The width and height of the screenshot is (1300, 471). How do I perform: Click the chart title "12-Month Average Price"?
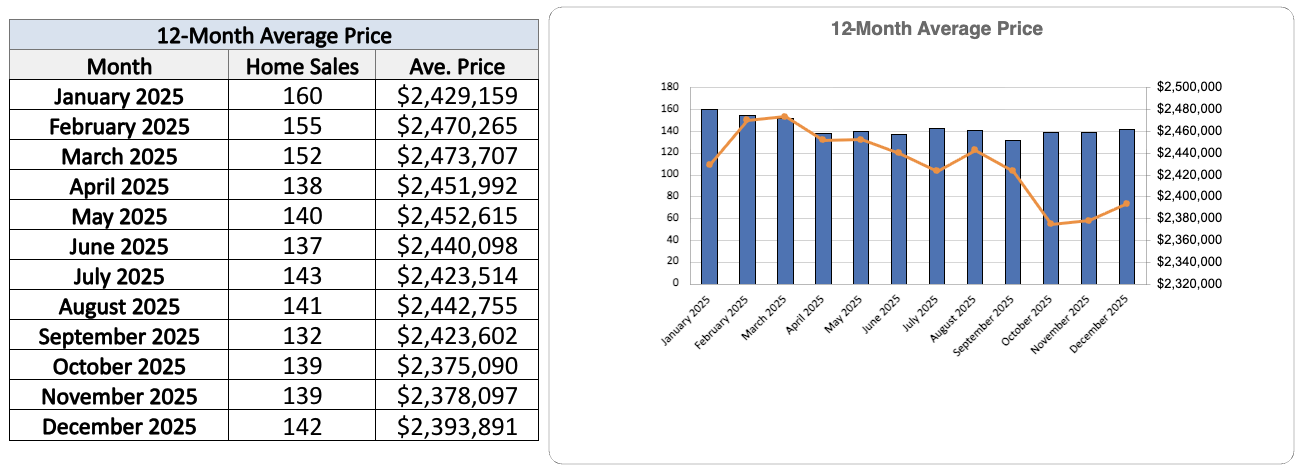click(936, 29)
